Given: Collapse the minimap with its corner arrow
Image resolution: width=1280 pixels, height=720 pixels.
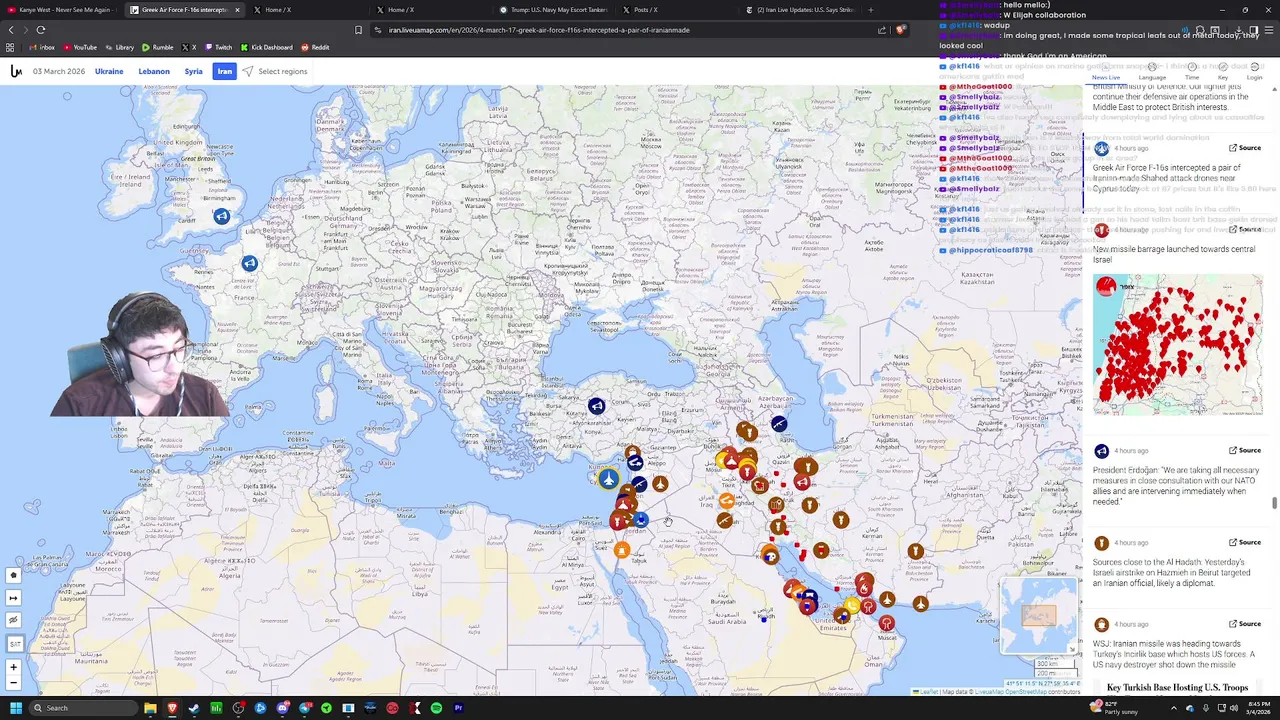Looking at the screenshot, I should [1072, 648].
